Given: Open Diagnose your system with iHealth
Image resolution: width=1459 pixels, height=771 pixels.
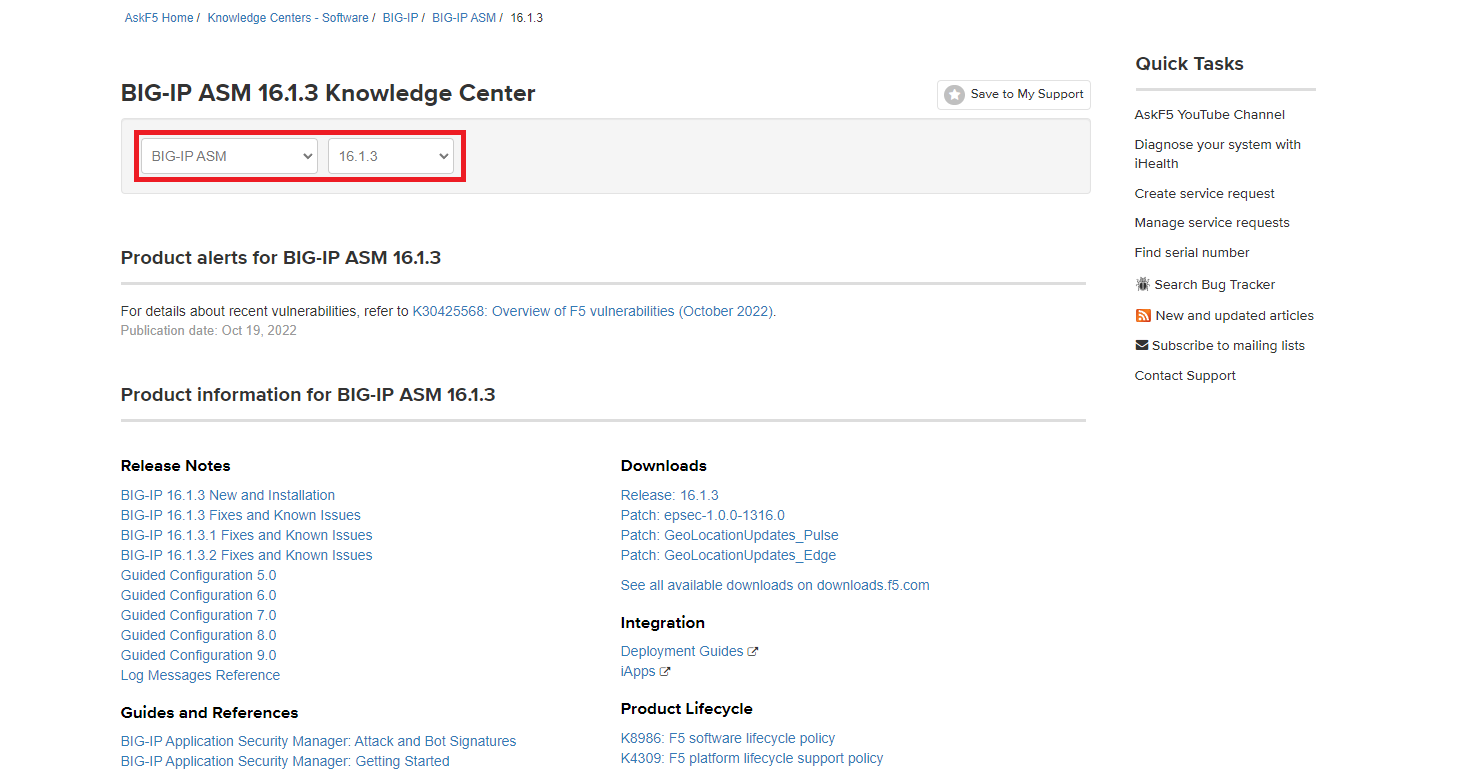Looking at the screenshot, I should click(1217, 154).
